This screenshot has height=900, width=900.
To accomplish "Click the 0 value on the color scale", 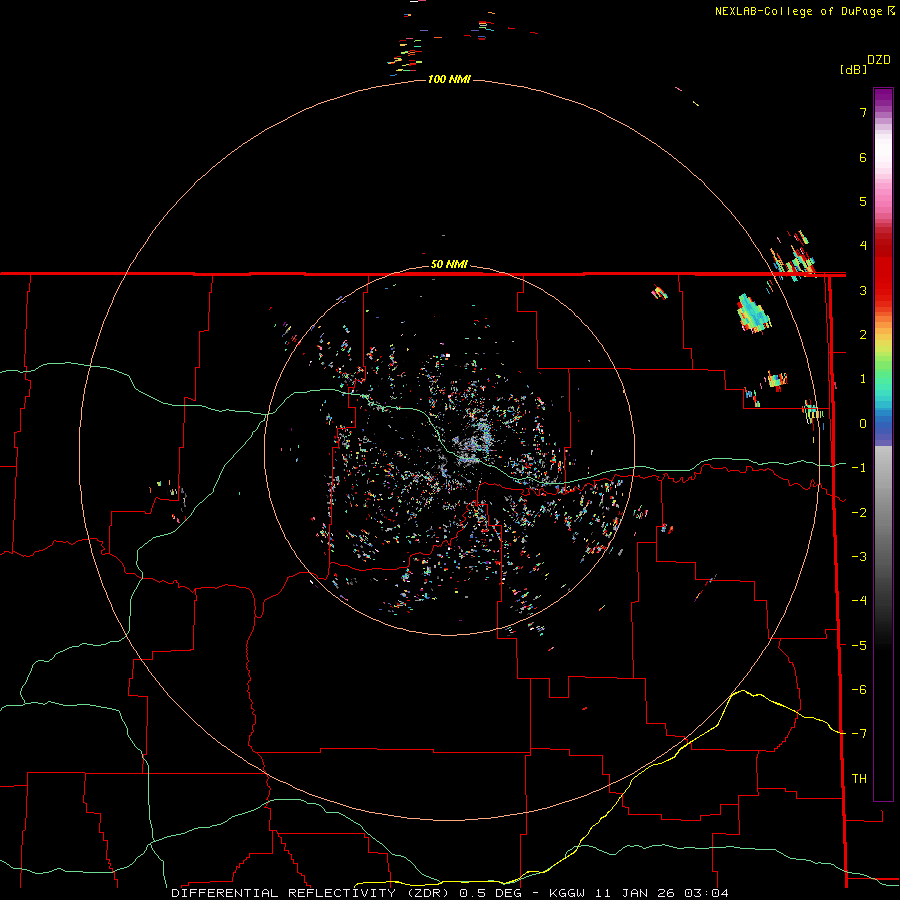I will (x=863, y=424).
